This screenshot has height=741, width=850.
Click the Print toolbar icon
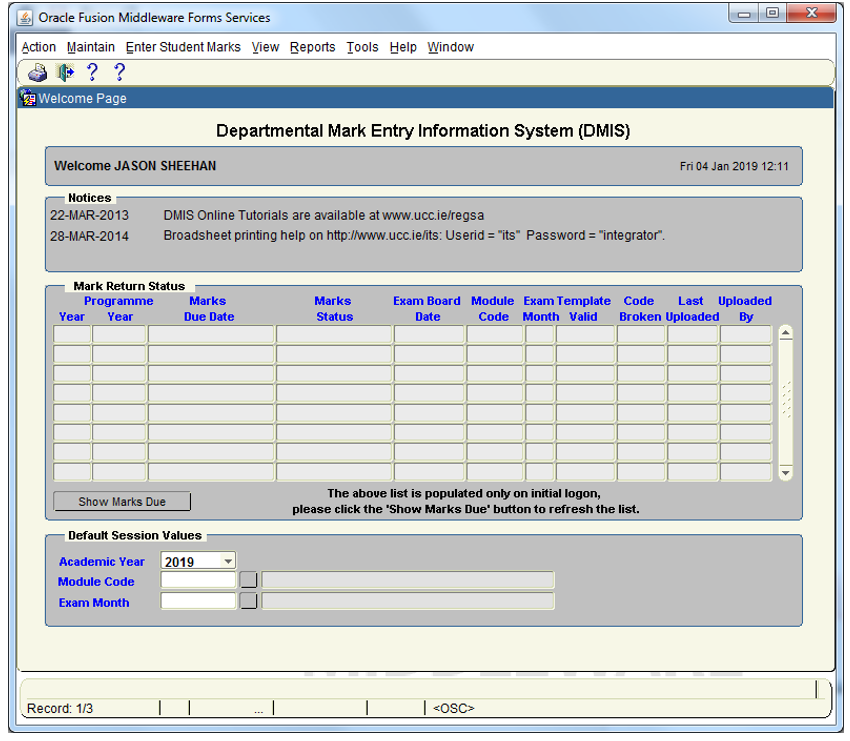tap(37, 72)
